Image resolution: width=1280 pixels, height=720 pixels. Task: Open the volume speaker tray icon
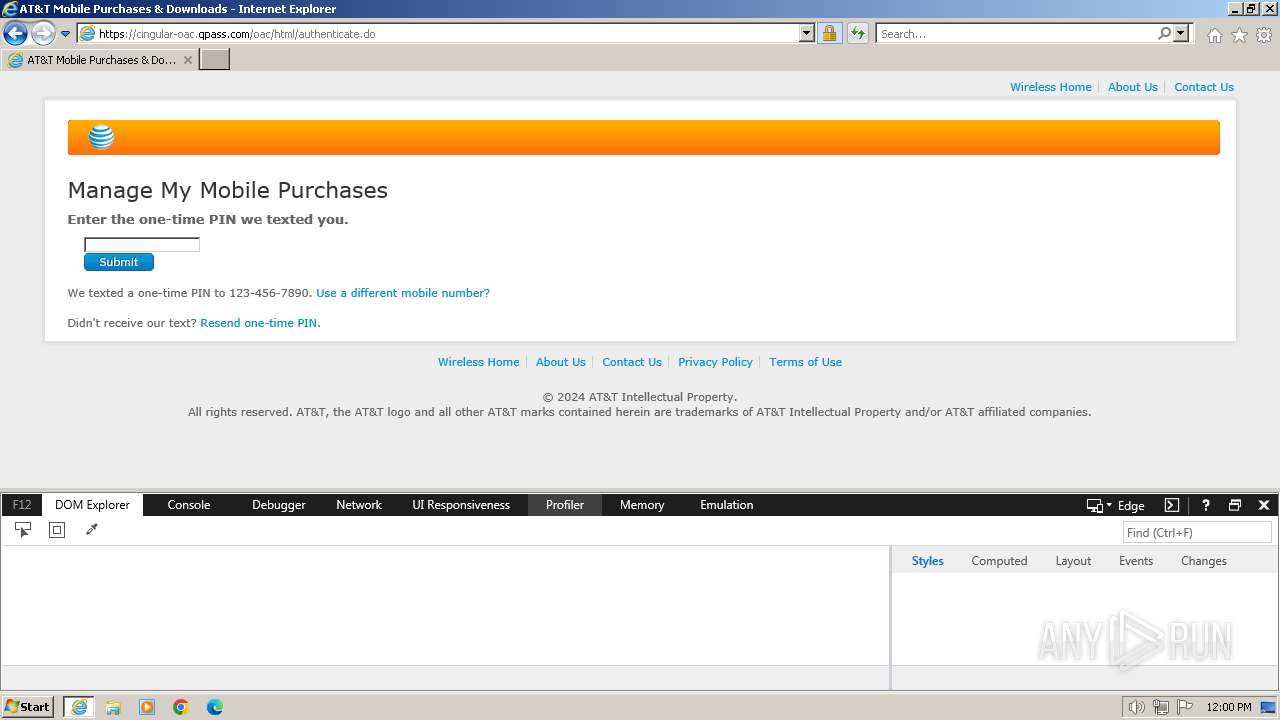1136,707
